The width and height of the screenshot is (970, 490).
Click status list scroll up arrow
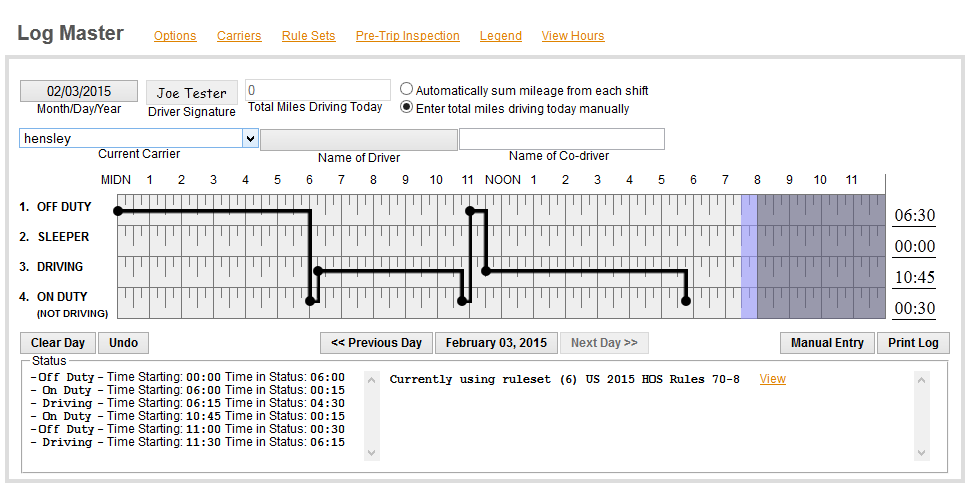pyautogui.click(x=372, y=380)
